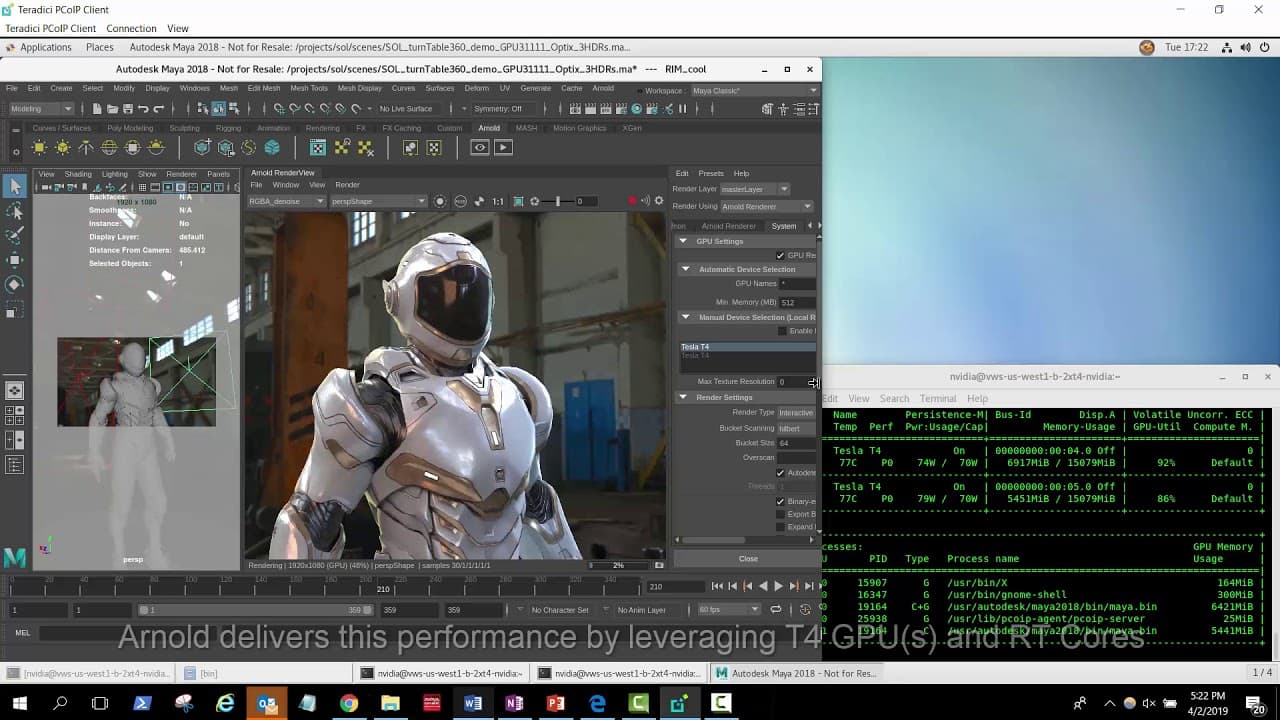Image resolution: width=1280 pixels, height=720 pixels.
Task: Open Terminal menu in nvidia terminal window
Action: [938, 398]
